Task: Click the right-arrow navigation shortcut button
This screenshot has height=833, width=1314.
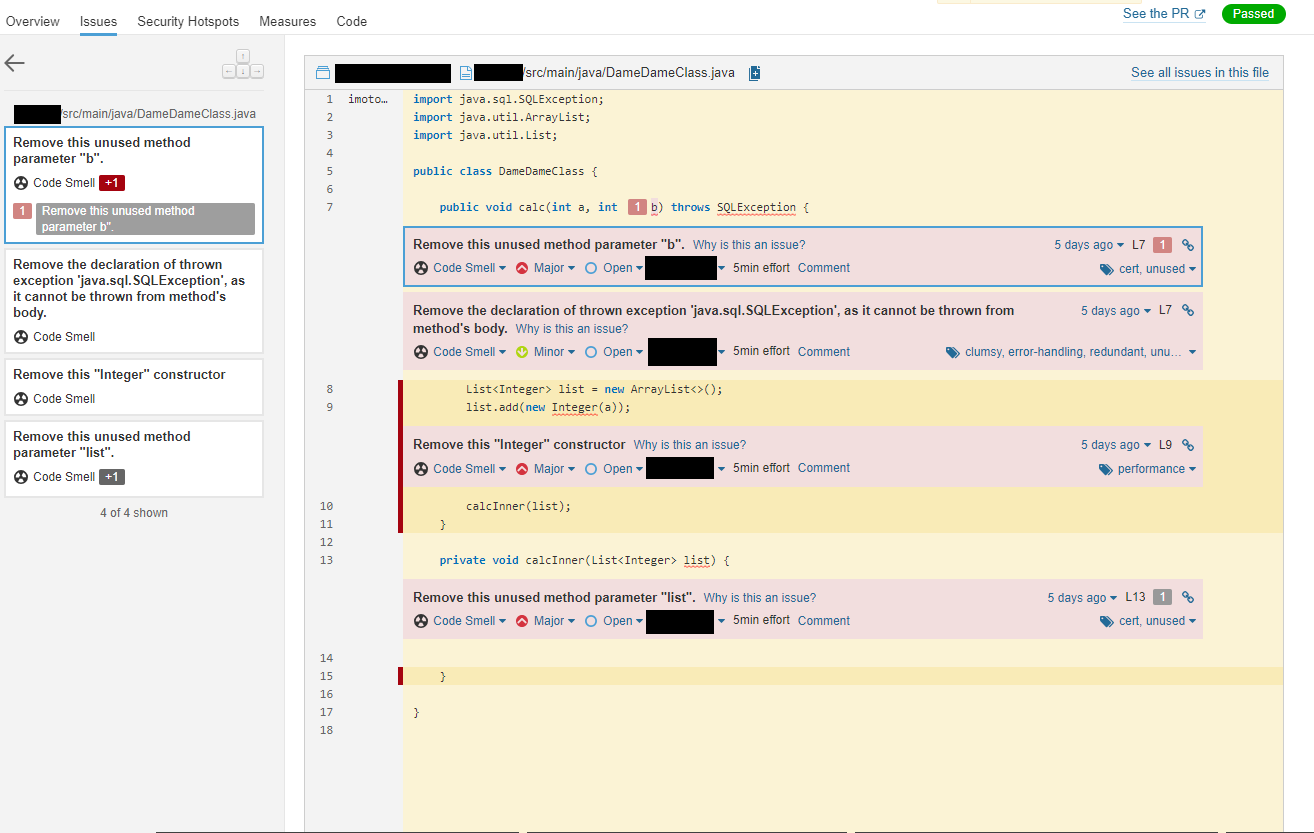Action: (257, 71)
